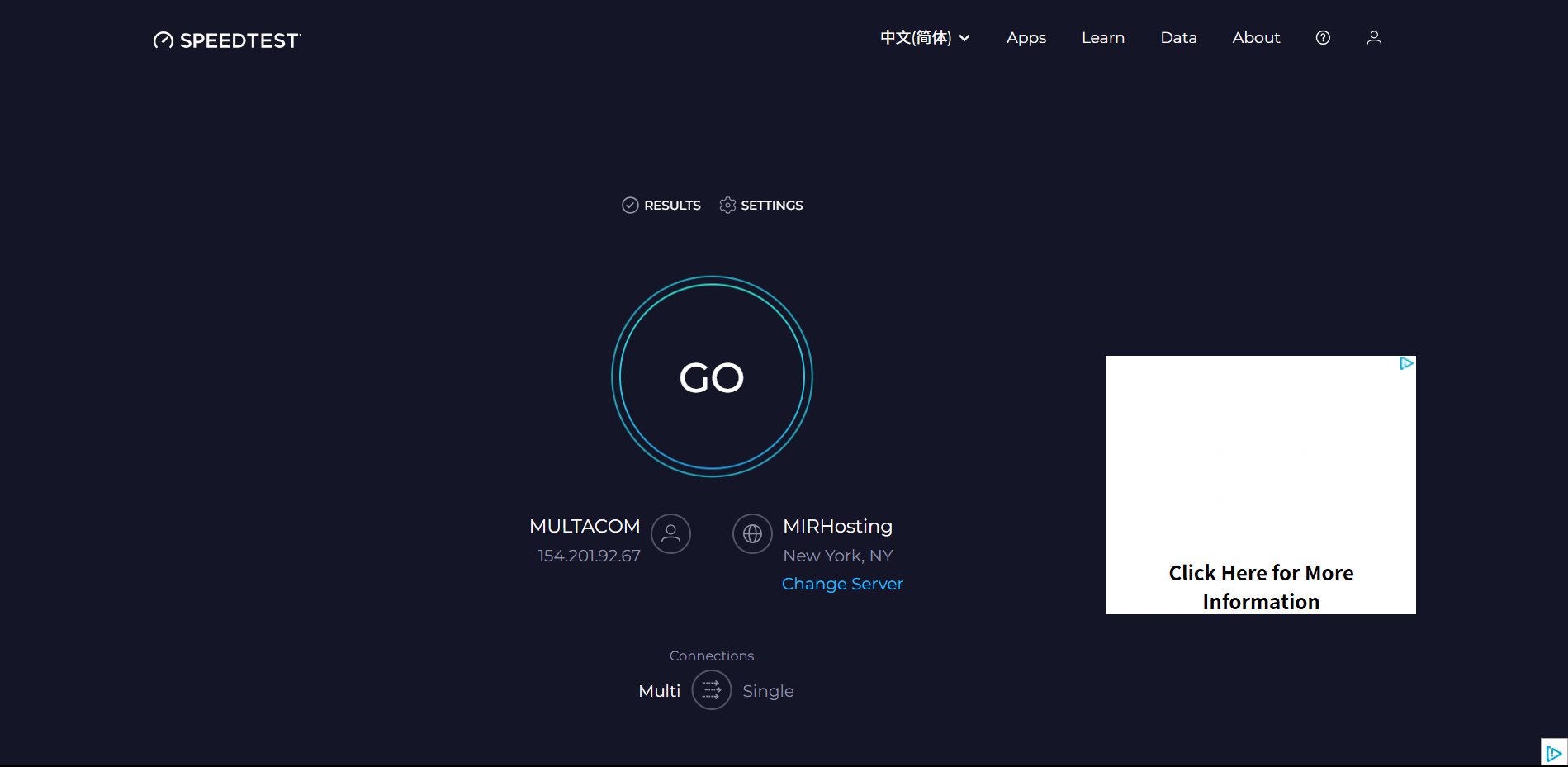Viewport: 1568px width, 767px height.
Task: Switch connection mode to Single
Action: click(768, 690)
